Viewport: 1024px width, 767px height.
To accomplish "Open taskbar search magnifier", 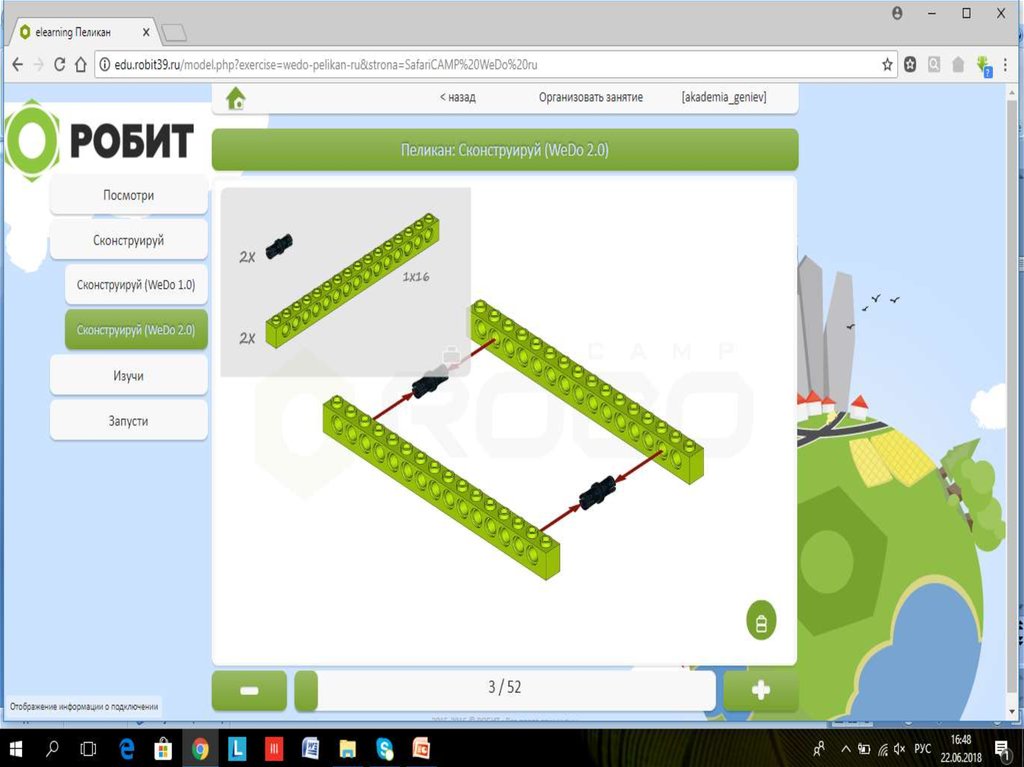I will 52,749.
